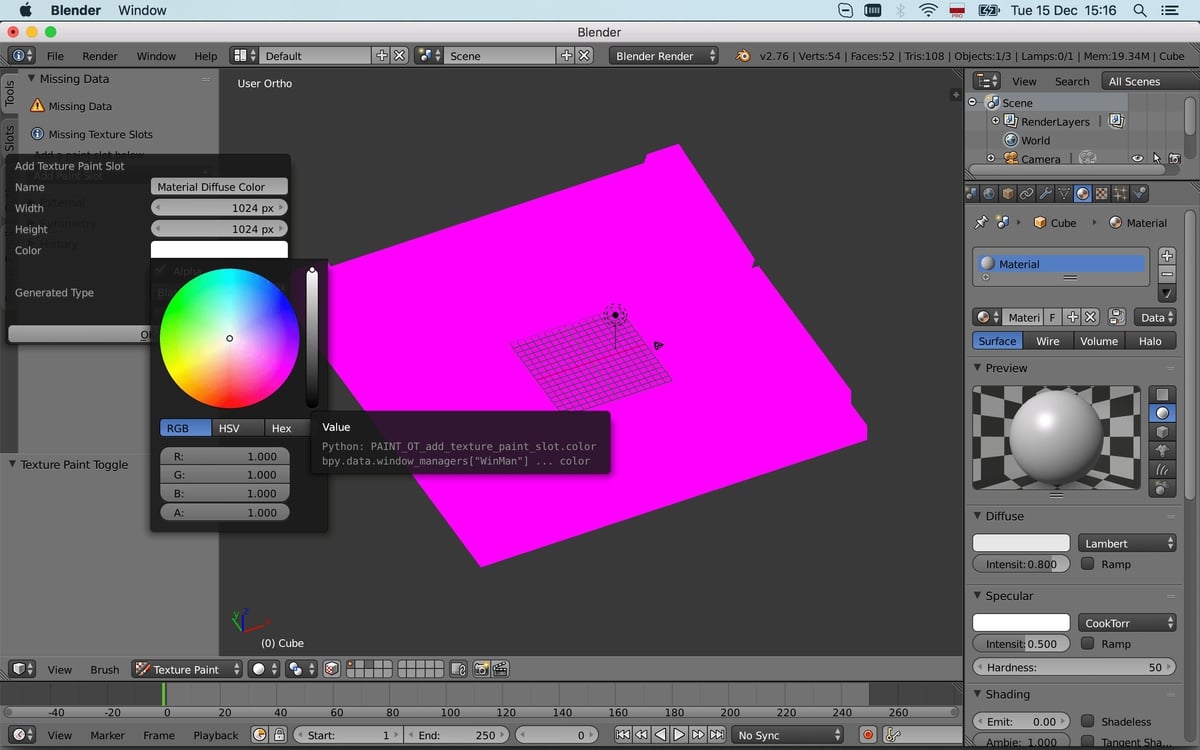Select the Render properties tab
Screen dimensions: 1200x750
[972, 193]
